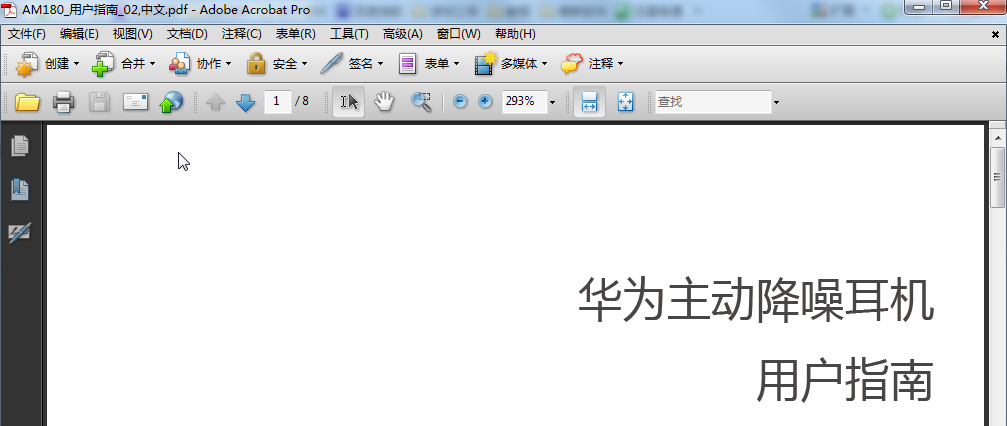Image resolution: width=1007 pixels, height=426 pixels.
Task: Click the page number input field
Action: tap(277, 101)
